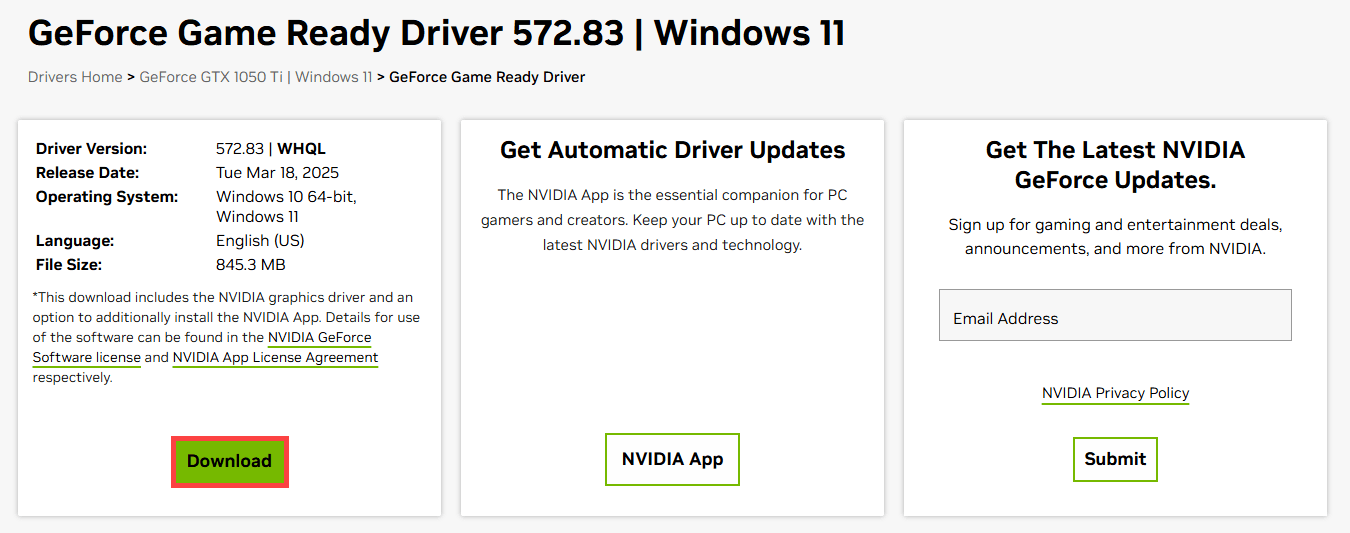1350x533 pixels.
Task: Click the GeForce Game Ready Driver 572.83 page title
Action: pyautogui.click(x=436, y=34)
